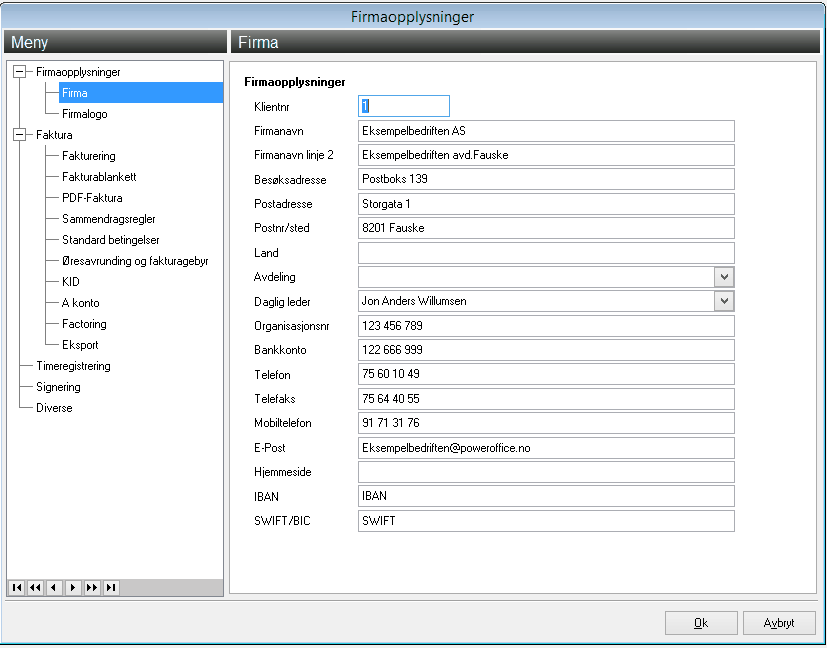Open Sammendragsregler item
This screenshot has height=648, width=827.
109,219
